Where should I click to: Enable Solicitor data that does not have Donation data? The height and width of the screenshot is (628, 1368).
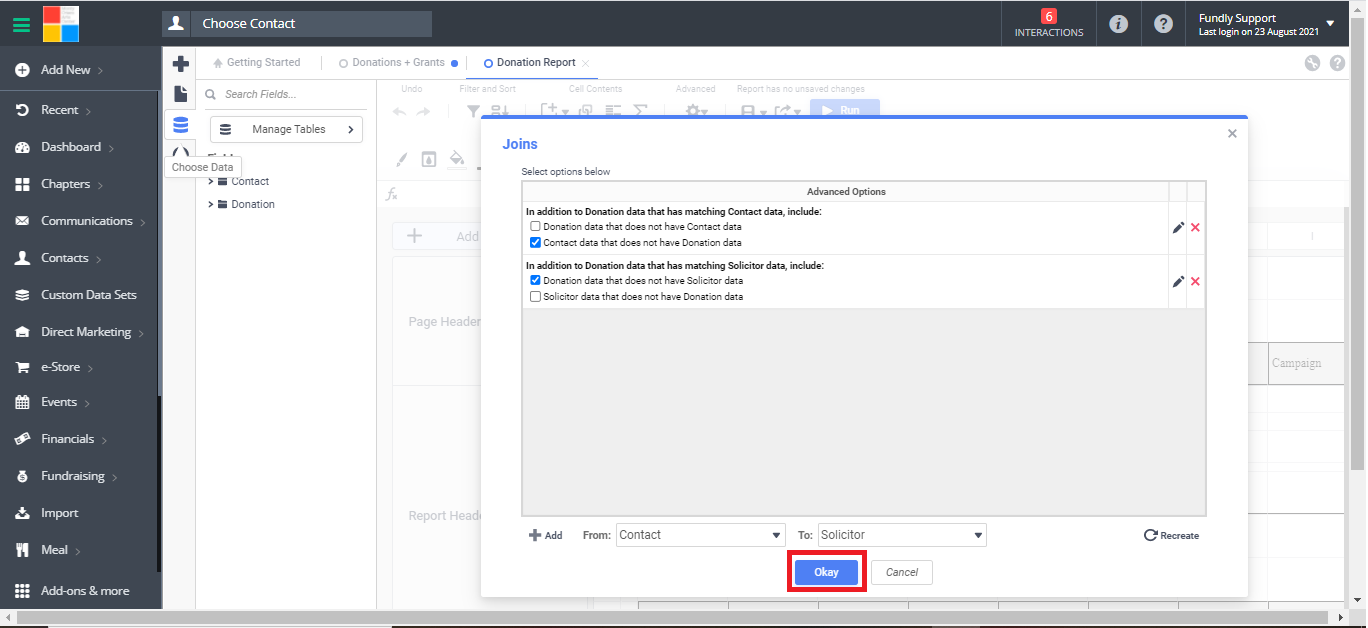535,296
